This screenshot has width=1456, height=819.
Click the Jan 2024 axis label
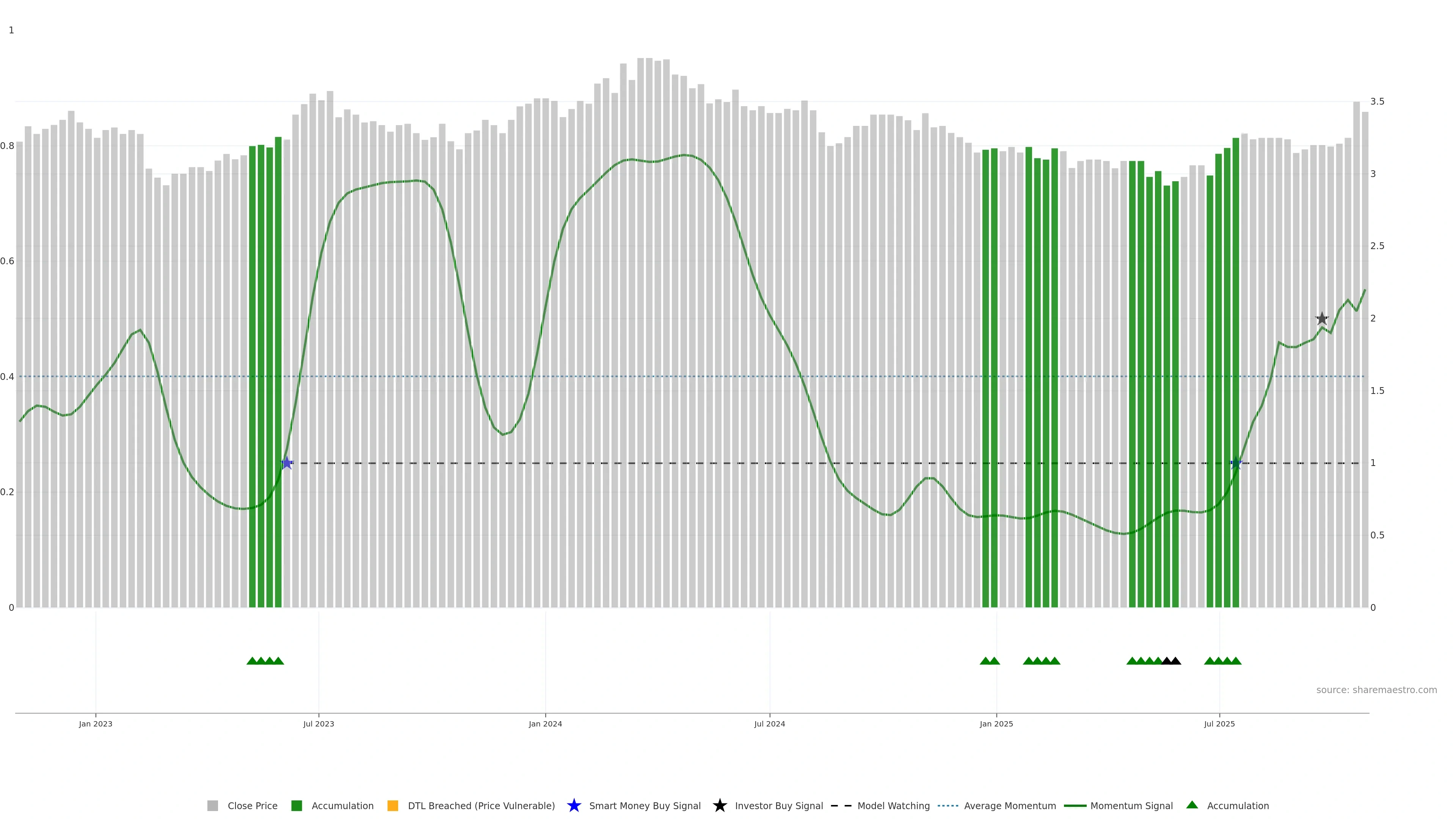coord(545,723)
